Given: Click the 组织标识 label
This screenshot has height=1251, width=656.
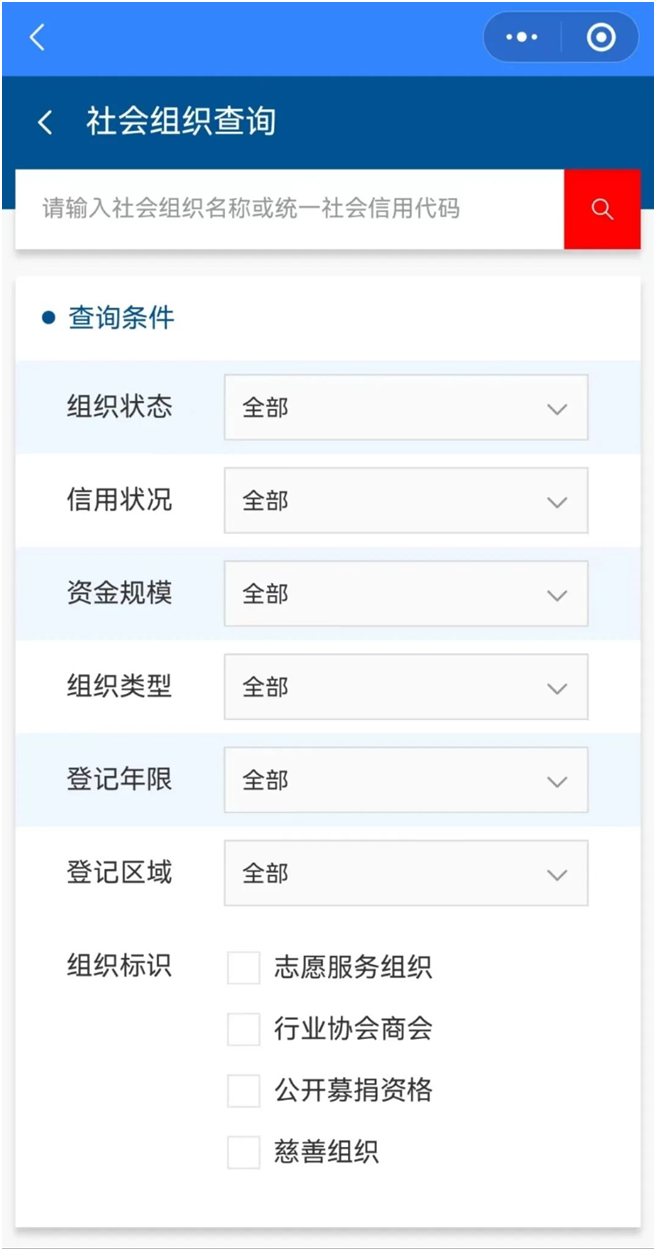Looking at the screenshot, I should pyautogui.click(x=119, y=965).
